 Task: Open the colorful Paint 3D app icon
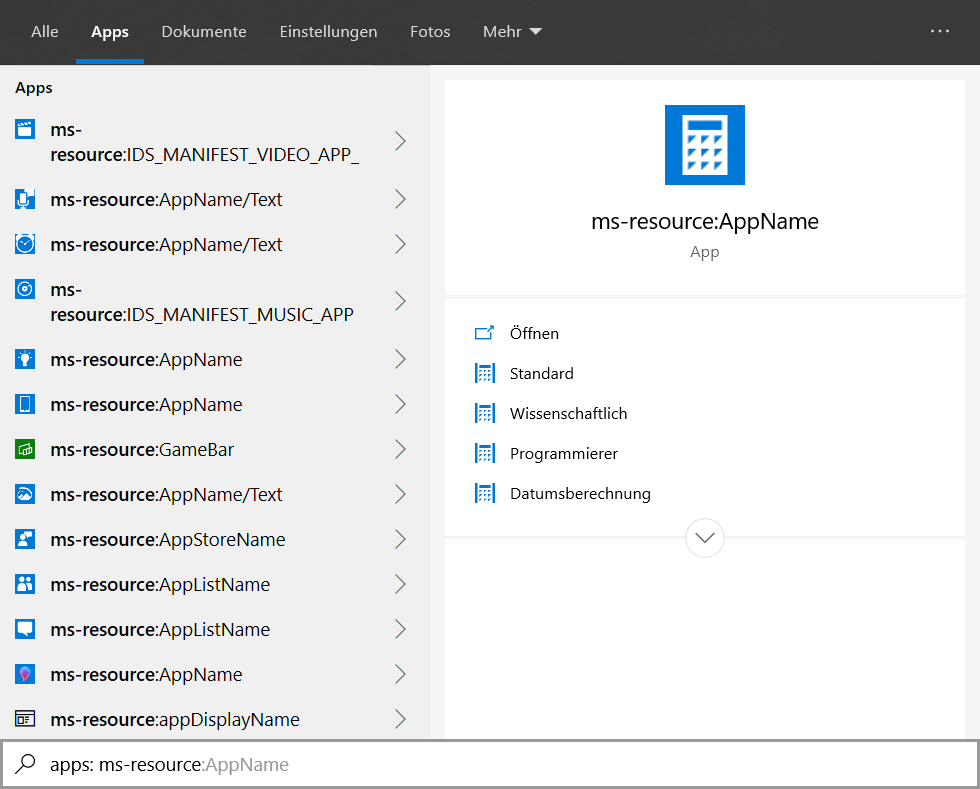pyautogui.click(x=25, y=674)
